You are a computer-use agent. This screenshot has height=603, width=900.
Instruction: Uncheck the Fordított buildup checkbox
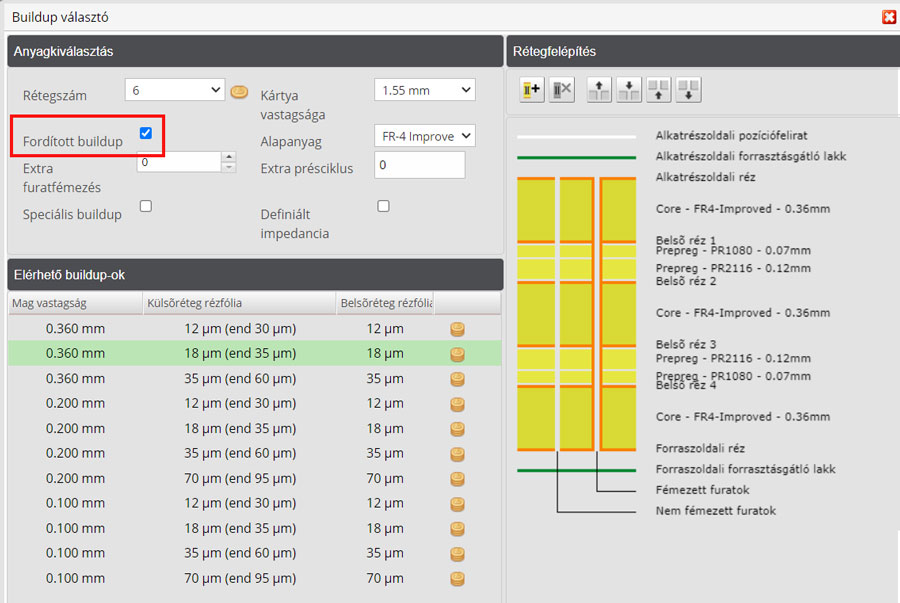click(146, 133)
